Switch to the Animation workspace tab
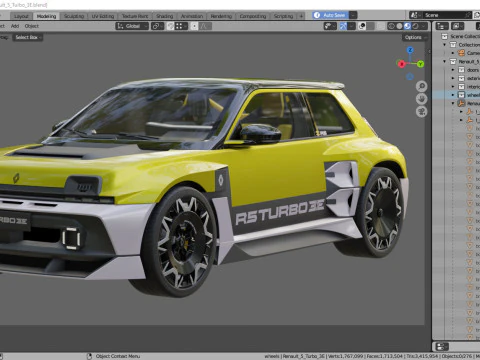This screenshot has height=360, width=480. [192, 16]
